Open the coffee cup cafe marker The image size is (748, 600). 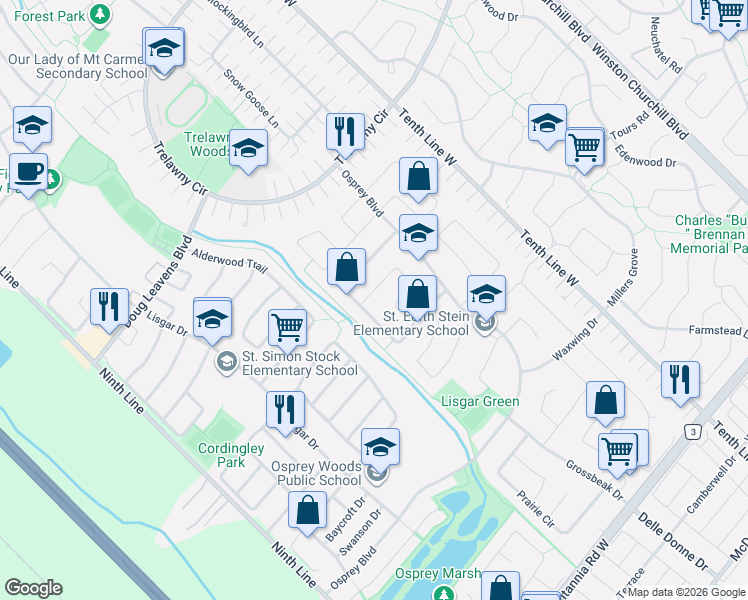[28, 174]
